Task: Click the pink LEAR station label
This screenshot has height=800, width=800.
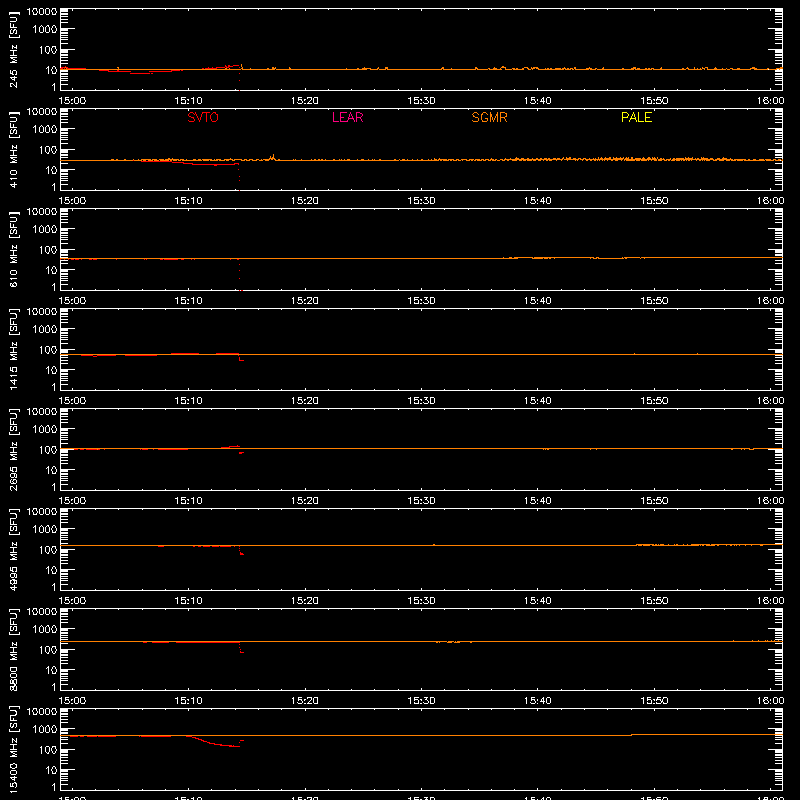Action: tap(347, 117)
